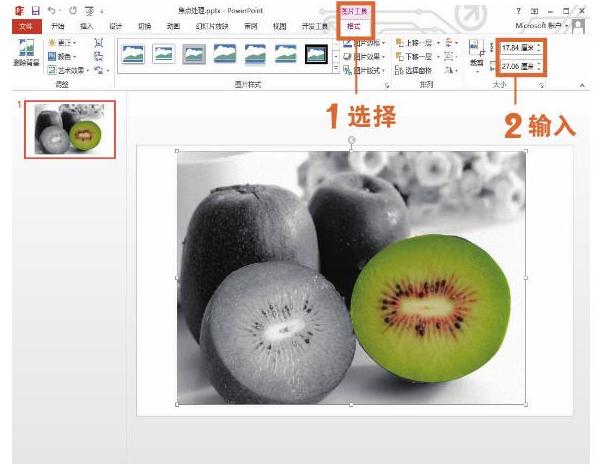595x474 pixels.
Task: Open the File (文件) tab
Action: coord(26,26)
